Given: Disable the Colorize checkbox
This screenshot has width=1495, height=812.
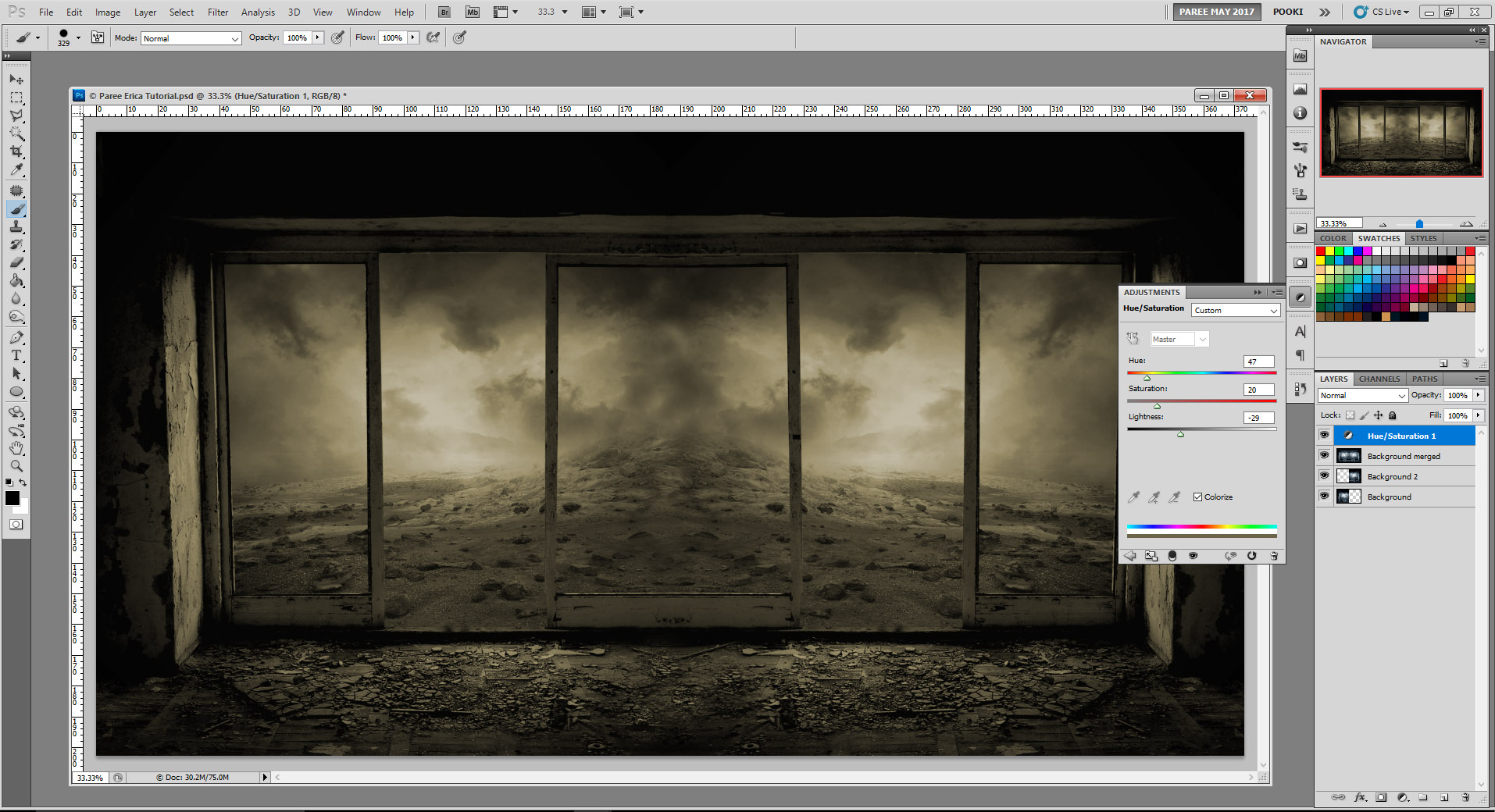Looking at the screenshot, I should [1197, 497].
